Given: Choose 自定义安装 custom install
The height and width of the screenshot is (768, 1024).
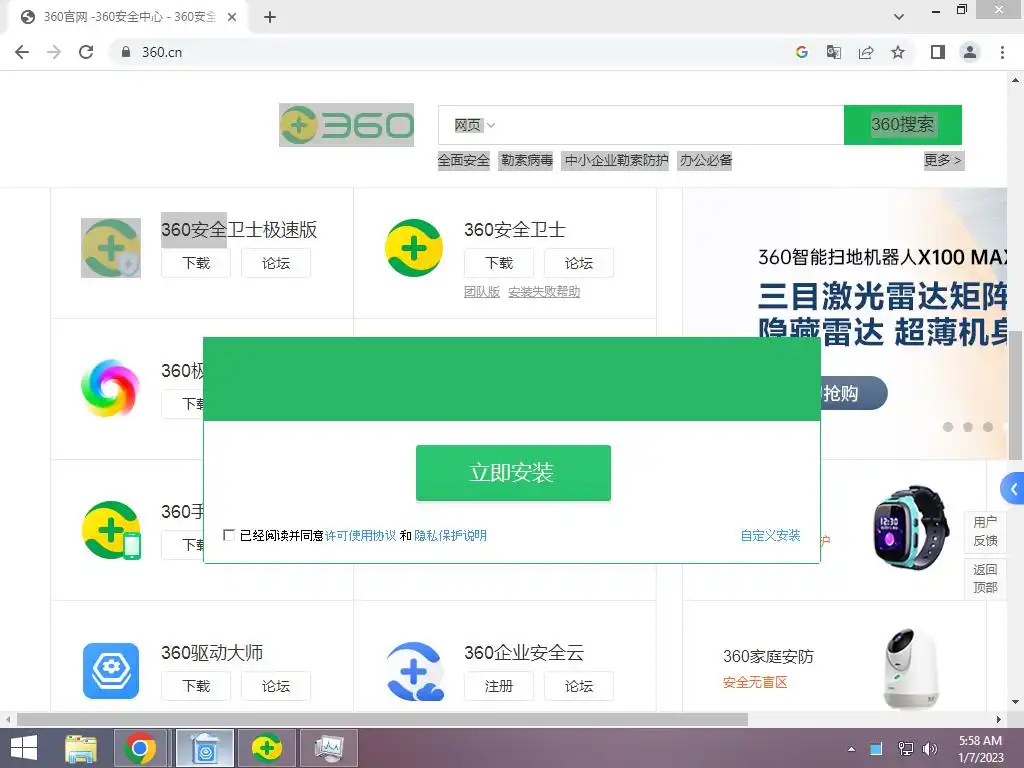Looking at the screenshot, I should tap(771, 536).
